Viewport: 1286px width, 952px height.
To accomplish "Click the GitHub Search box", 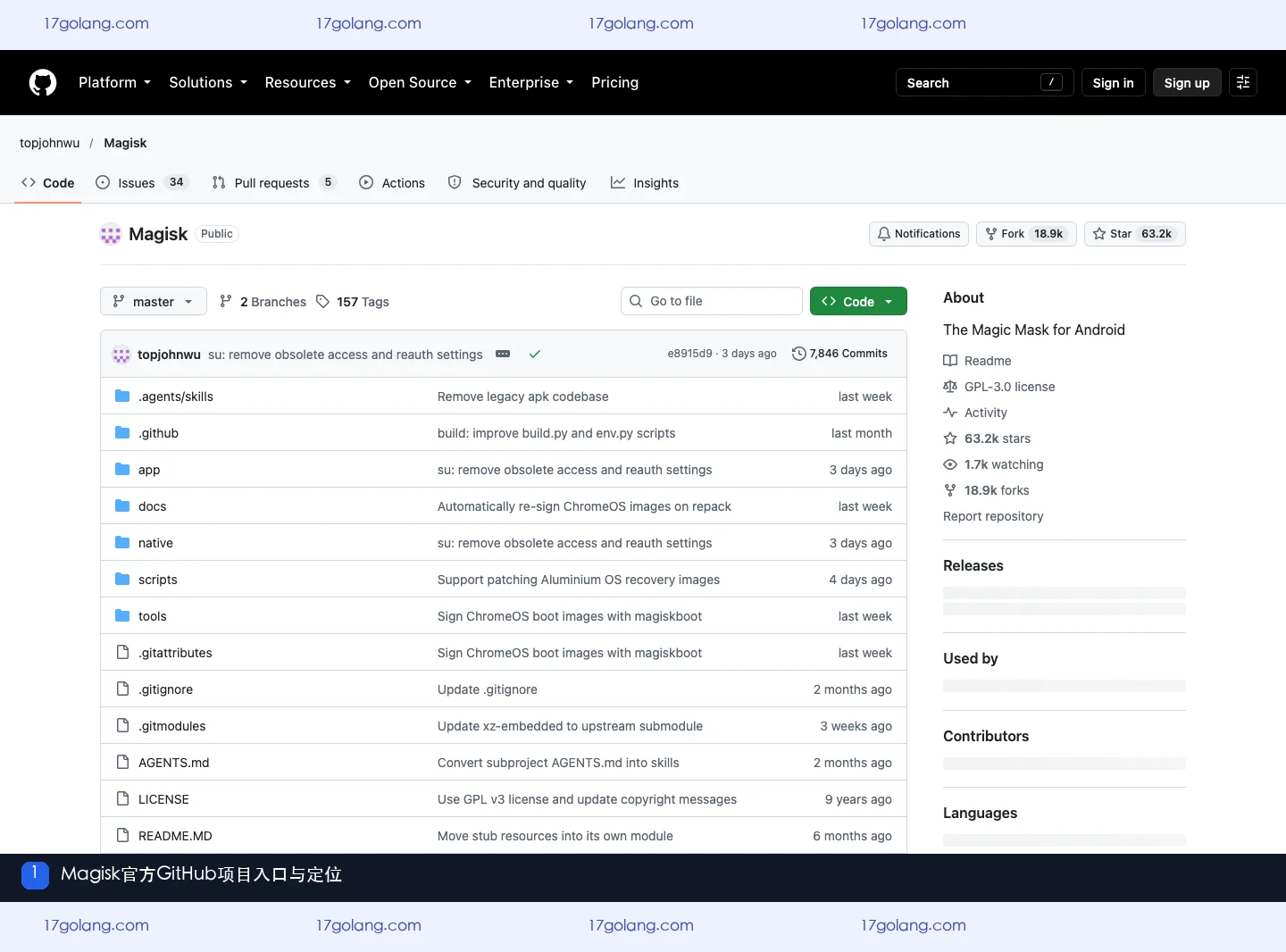I will pos(985,82).
